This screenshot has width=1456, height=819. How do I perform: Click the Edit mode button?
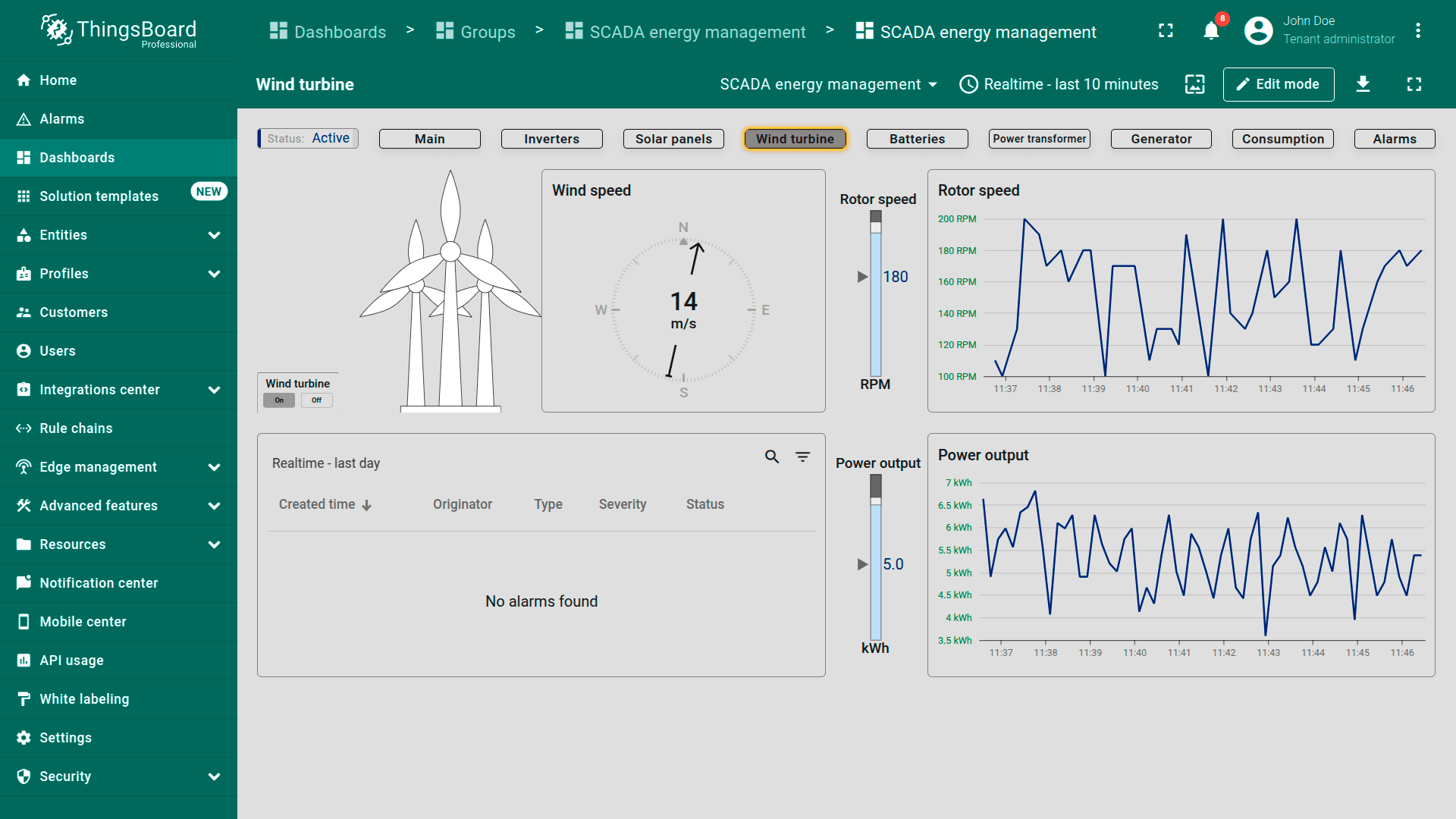(x=1278, y=84)
